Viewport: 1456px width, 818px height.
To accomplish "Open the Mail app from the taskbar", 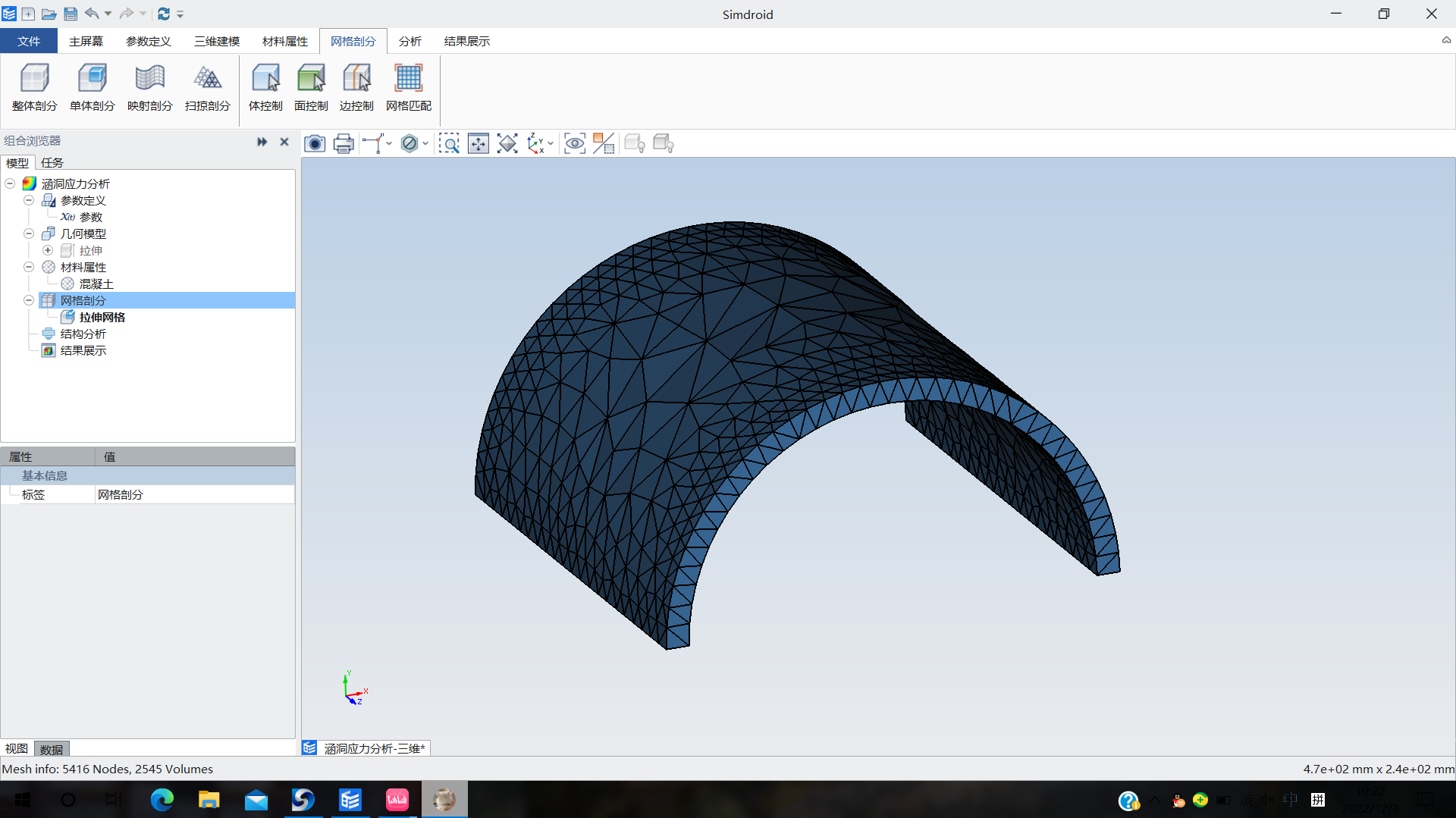I will tap(256, 800).
